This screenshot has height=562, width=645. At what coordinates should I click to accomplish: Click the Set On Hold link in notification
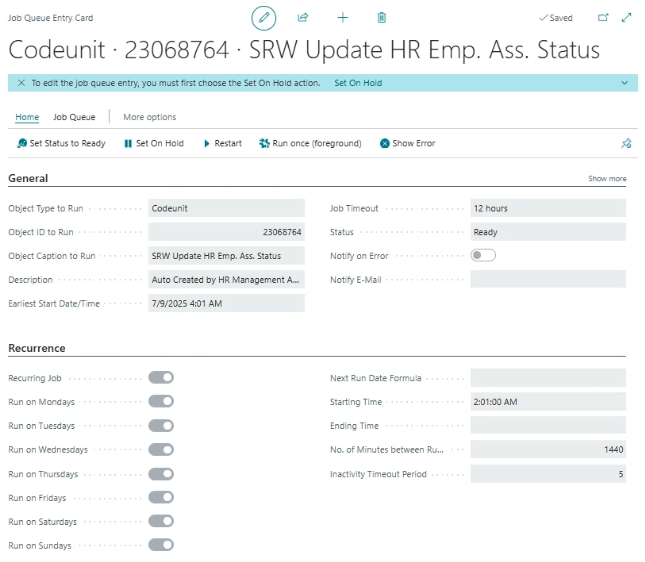click(358, 83)
